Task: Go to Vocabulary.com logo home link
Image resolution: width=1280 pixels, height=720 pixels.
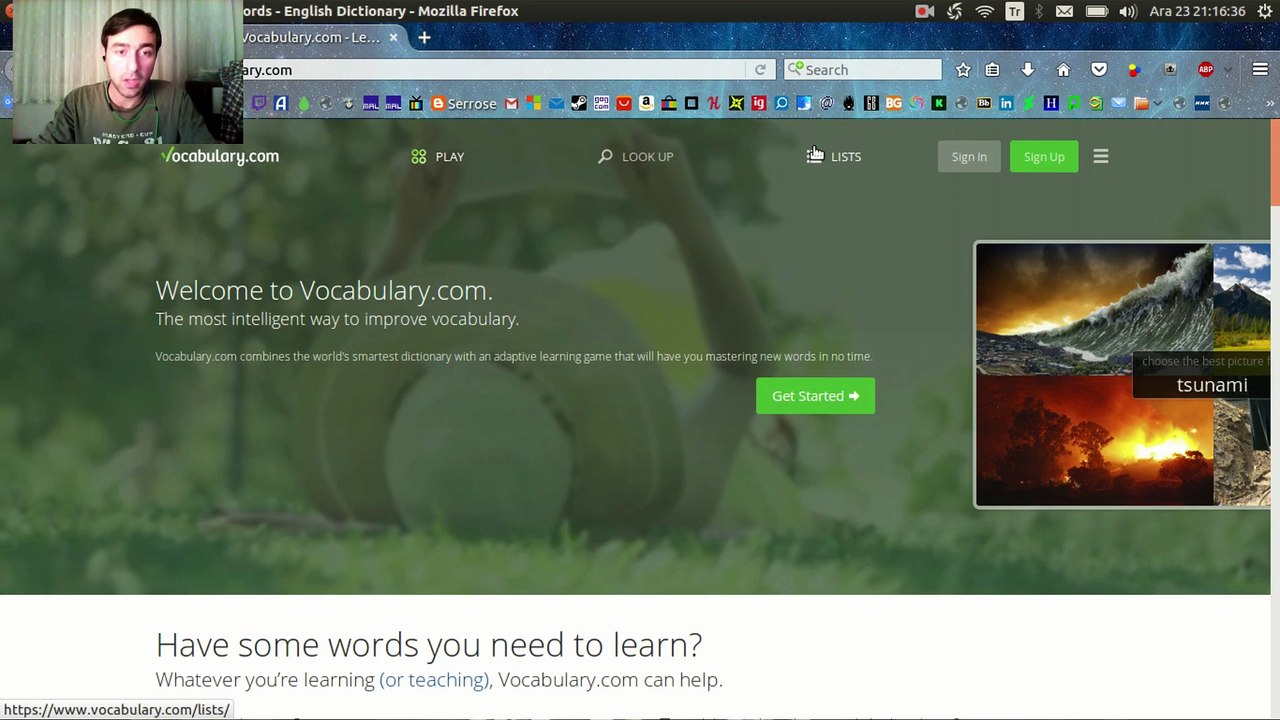Action: coord(220,156)
